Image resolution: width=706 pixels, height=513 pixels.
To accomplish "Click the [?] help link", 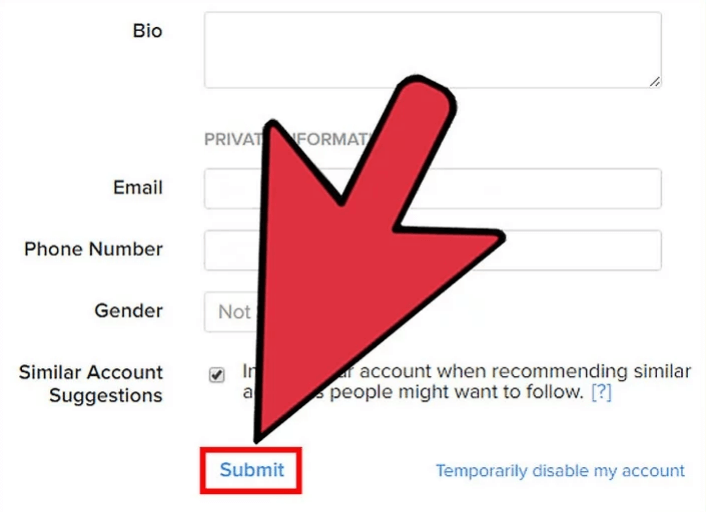I will pyautogui.click(x=600, y=393).
